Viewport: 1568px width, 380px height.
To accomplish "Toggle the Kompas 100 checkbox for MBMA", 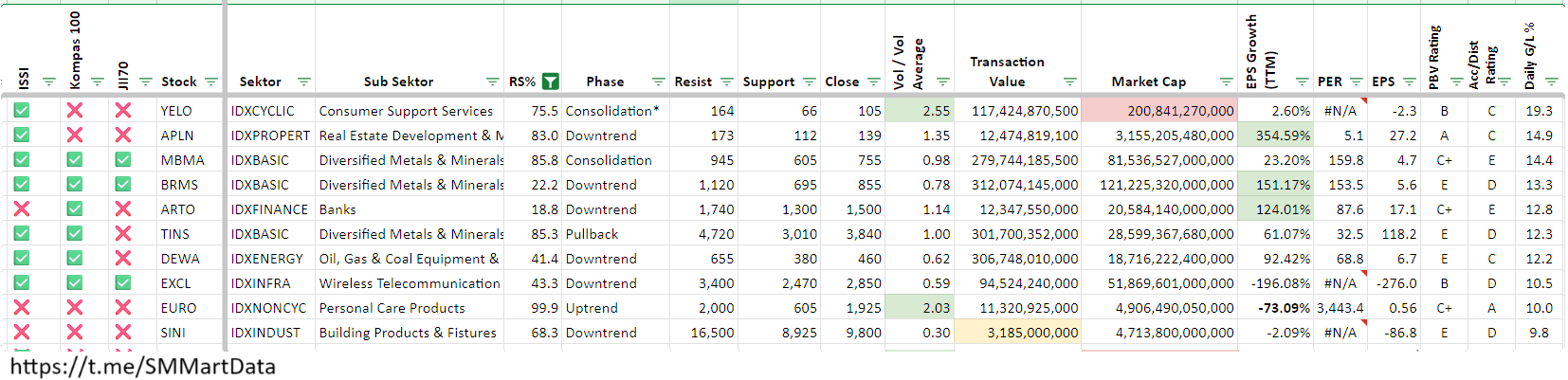I will pyautogui.click(x=75, y=160).
